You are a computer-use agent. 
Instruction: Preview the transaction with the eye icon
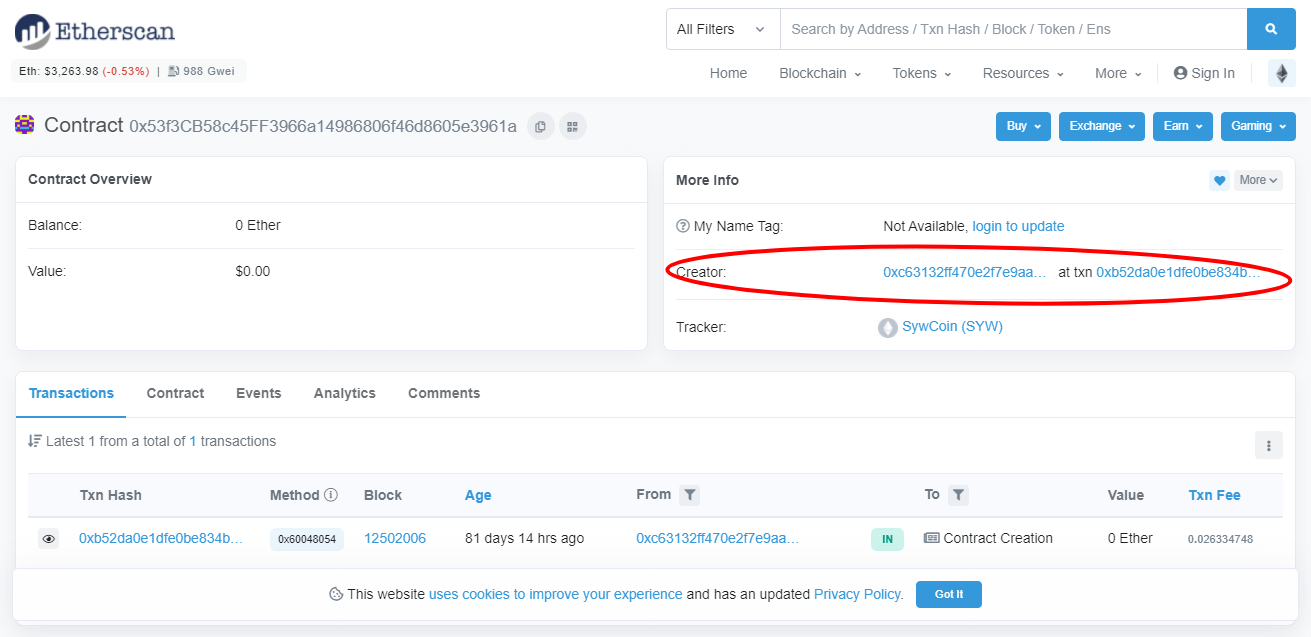tap(48, 539)
